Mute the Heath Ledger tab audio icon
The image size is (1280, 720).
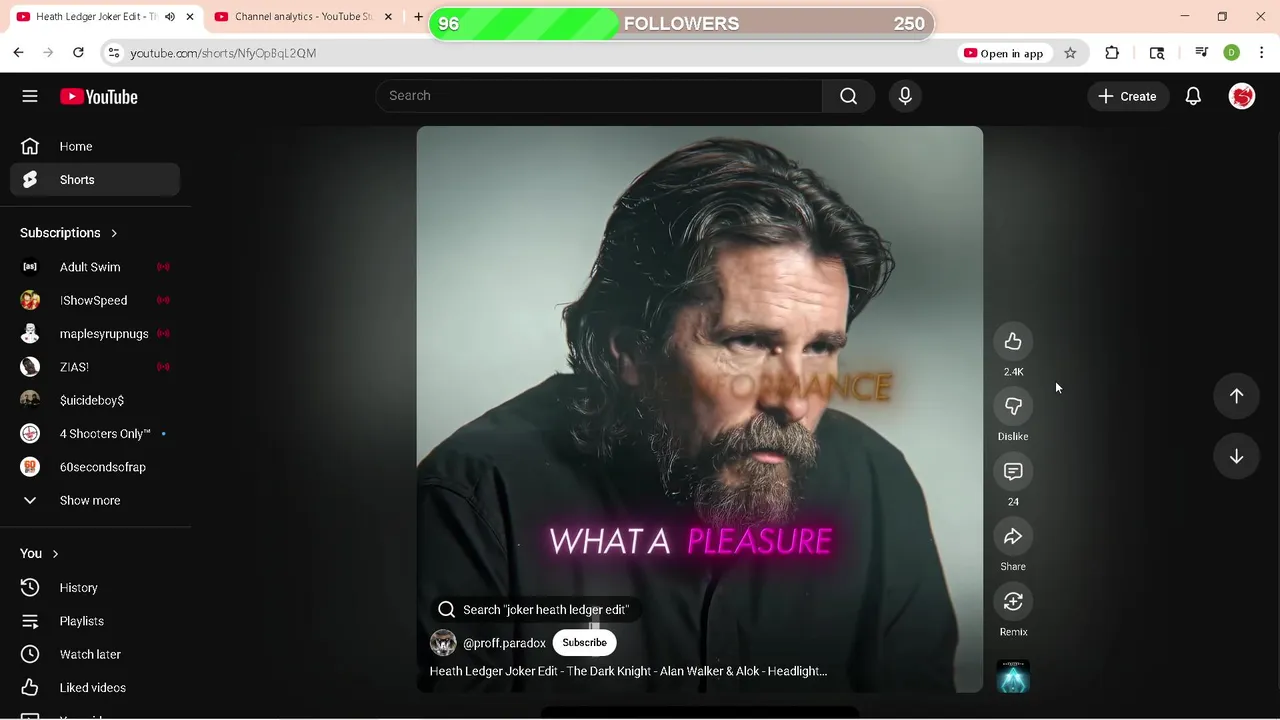pos(169,17)
